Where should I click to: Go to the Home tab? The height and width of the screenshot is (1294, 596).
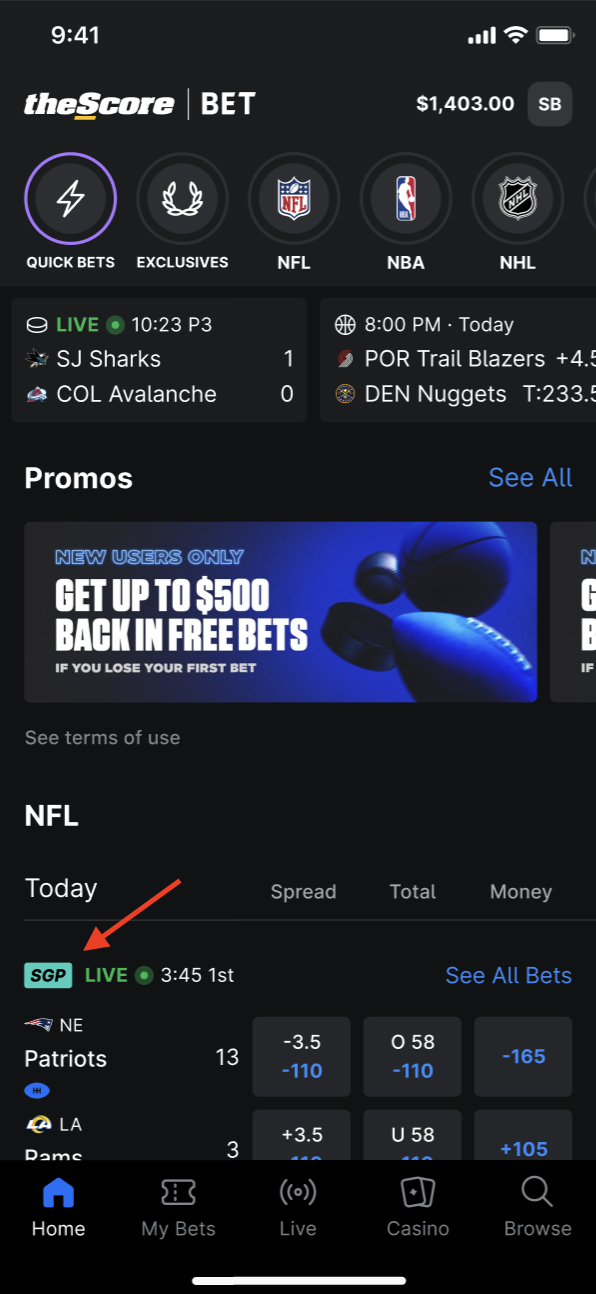[x=58, y=1208]
